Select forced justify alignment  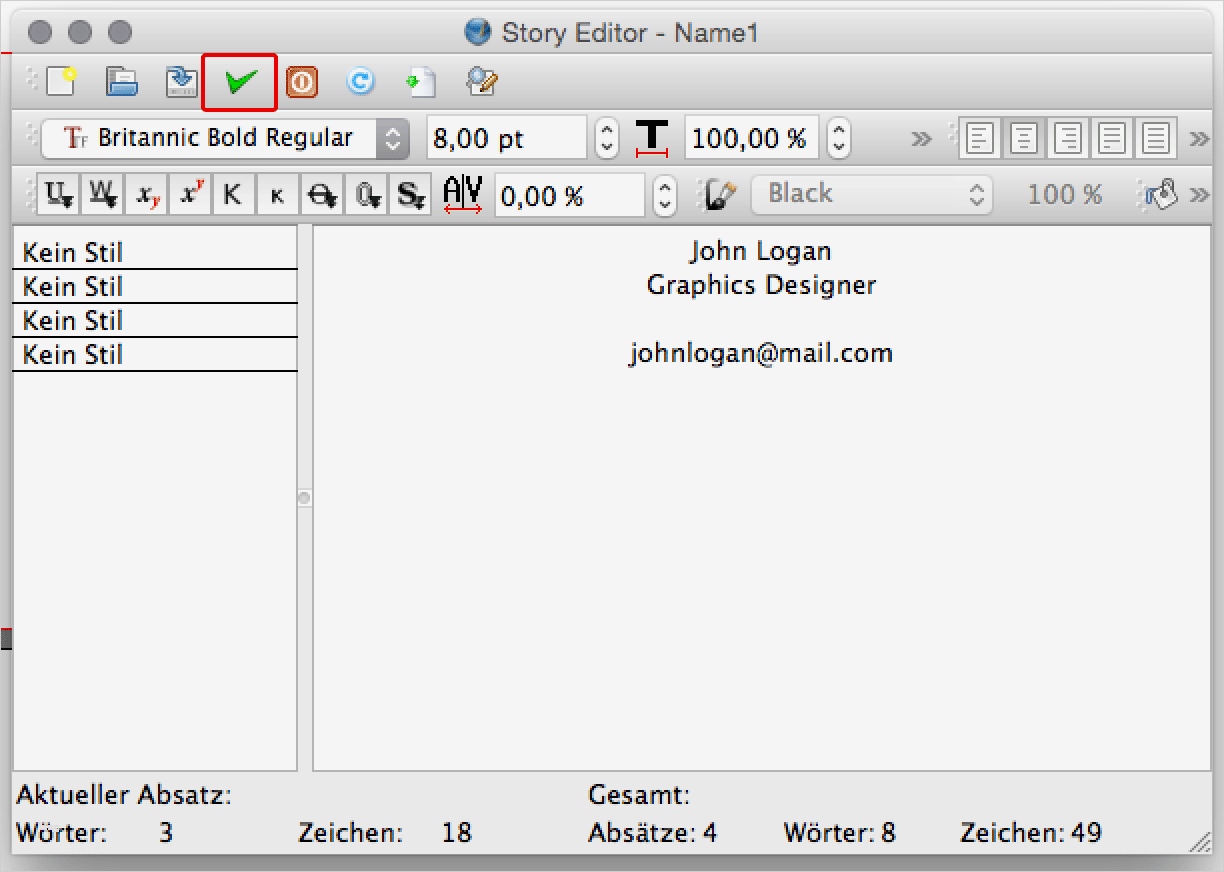pyautogui.click(x=1157, y=138)
